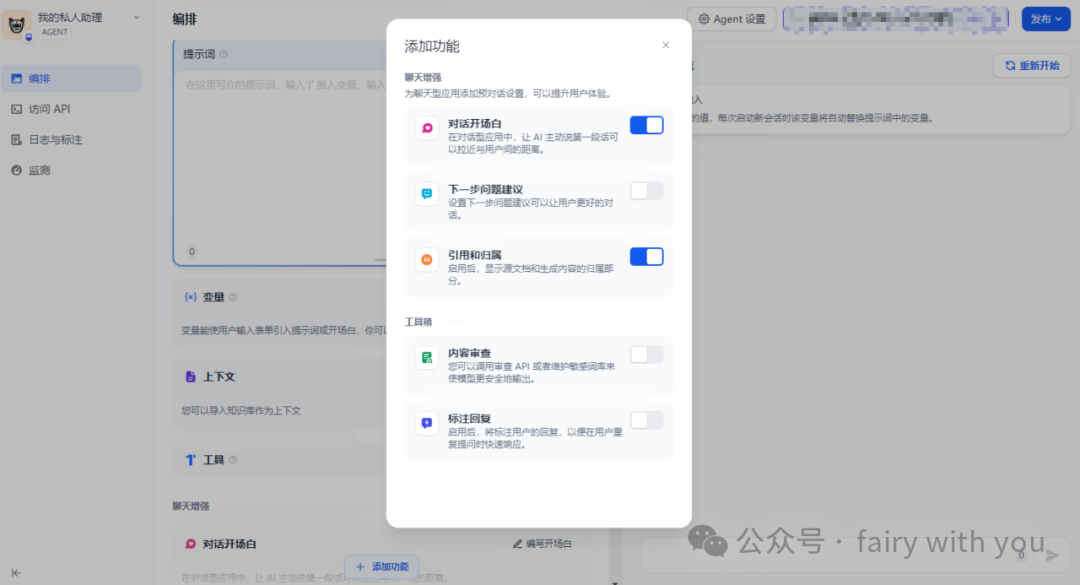Toggle off the 对话开场白 switch
Screen dimensions: 1080x585
(x=646, y=125)
